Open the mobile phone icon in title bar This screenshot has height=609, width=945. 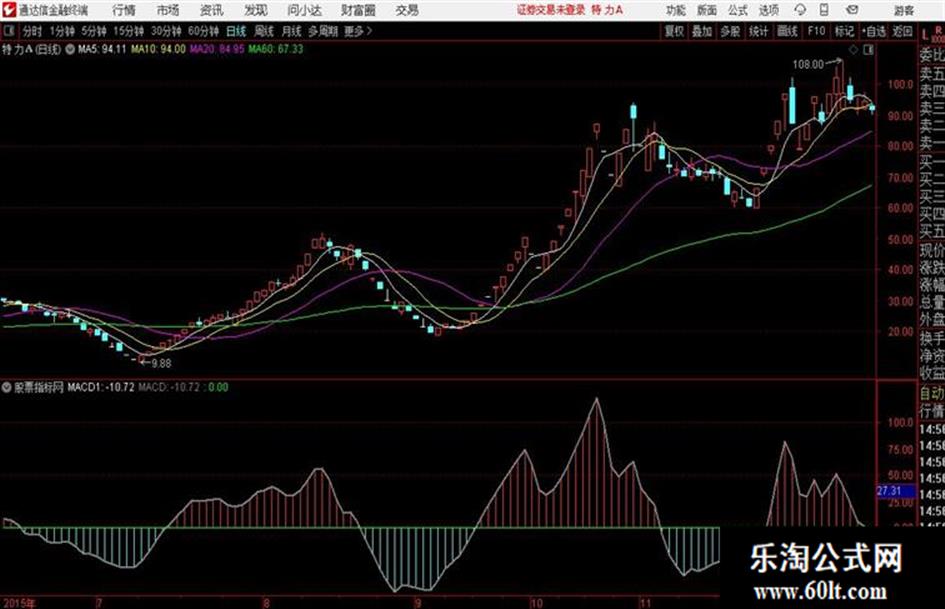click(x=824, y=10)
